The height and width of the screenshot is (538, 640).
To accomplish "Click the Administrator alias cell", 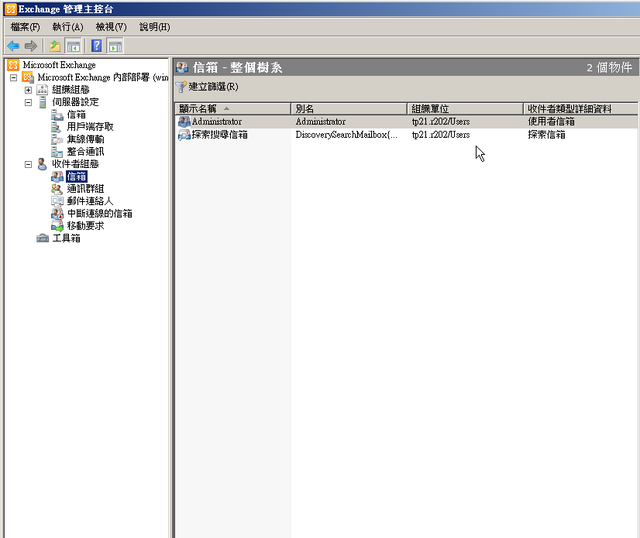I will pos(320,122).
